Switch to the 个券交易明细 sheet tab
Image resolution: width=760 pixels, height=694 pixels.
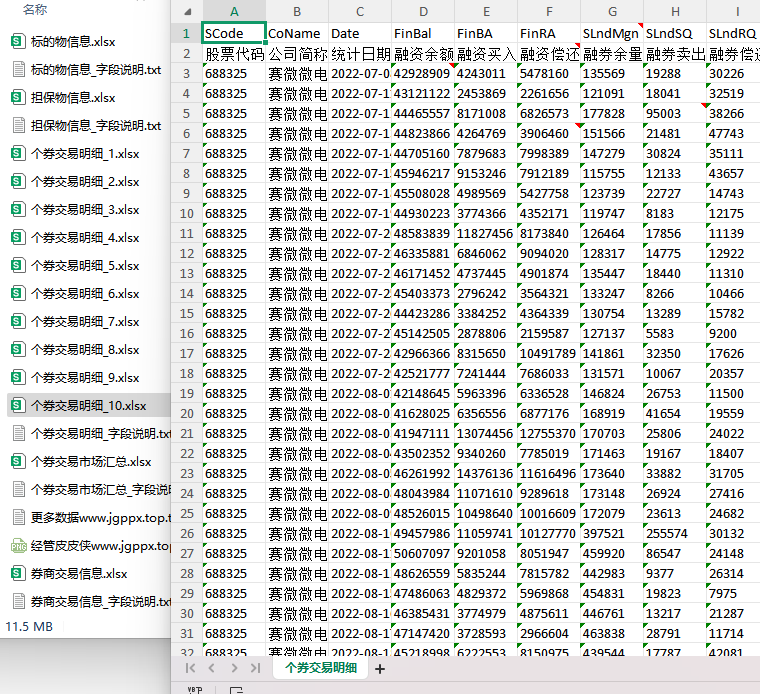321,668
